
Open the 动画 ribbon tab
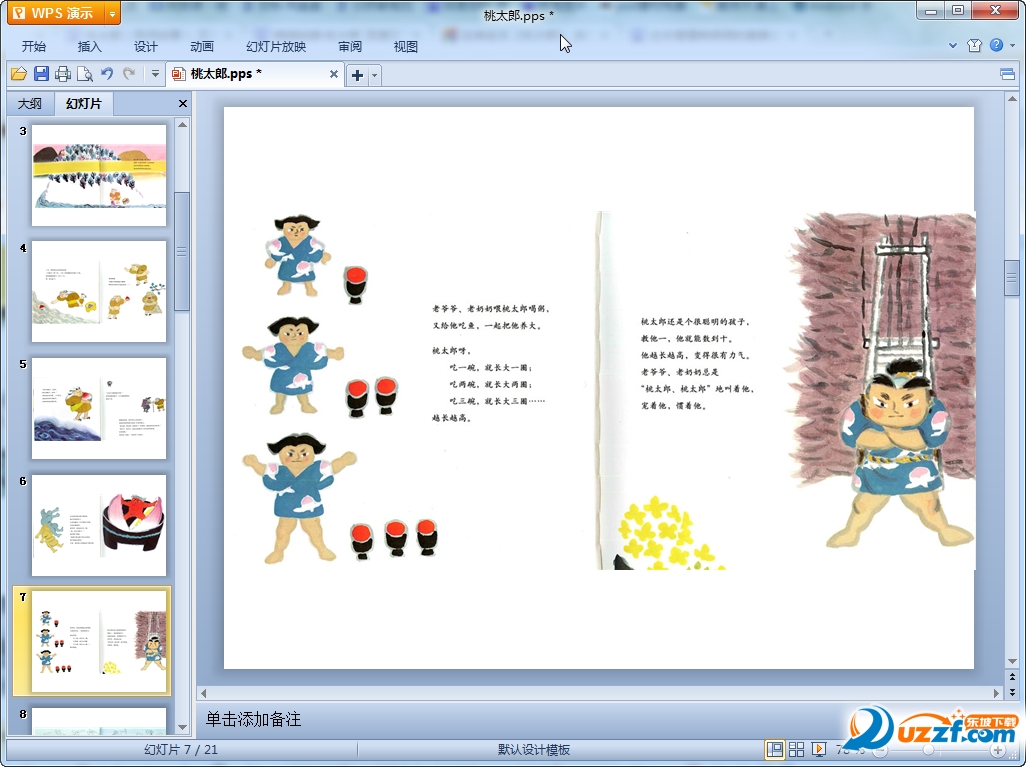pyautogui.click(x=202, y=46)
